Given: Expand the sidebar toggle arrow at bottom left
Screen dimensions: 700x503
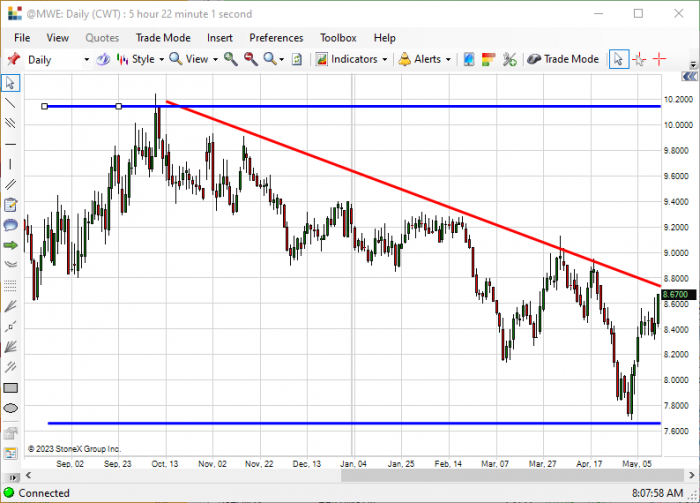Looking at the screenshot, I should tap(13, 478).
